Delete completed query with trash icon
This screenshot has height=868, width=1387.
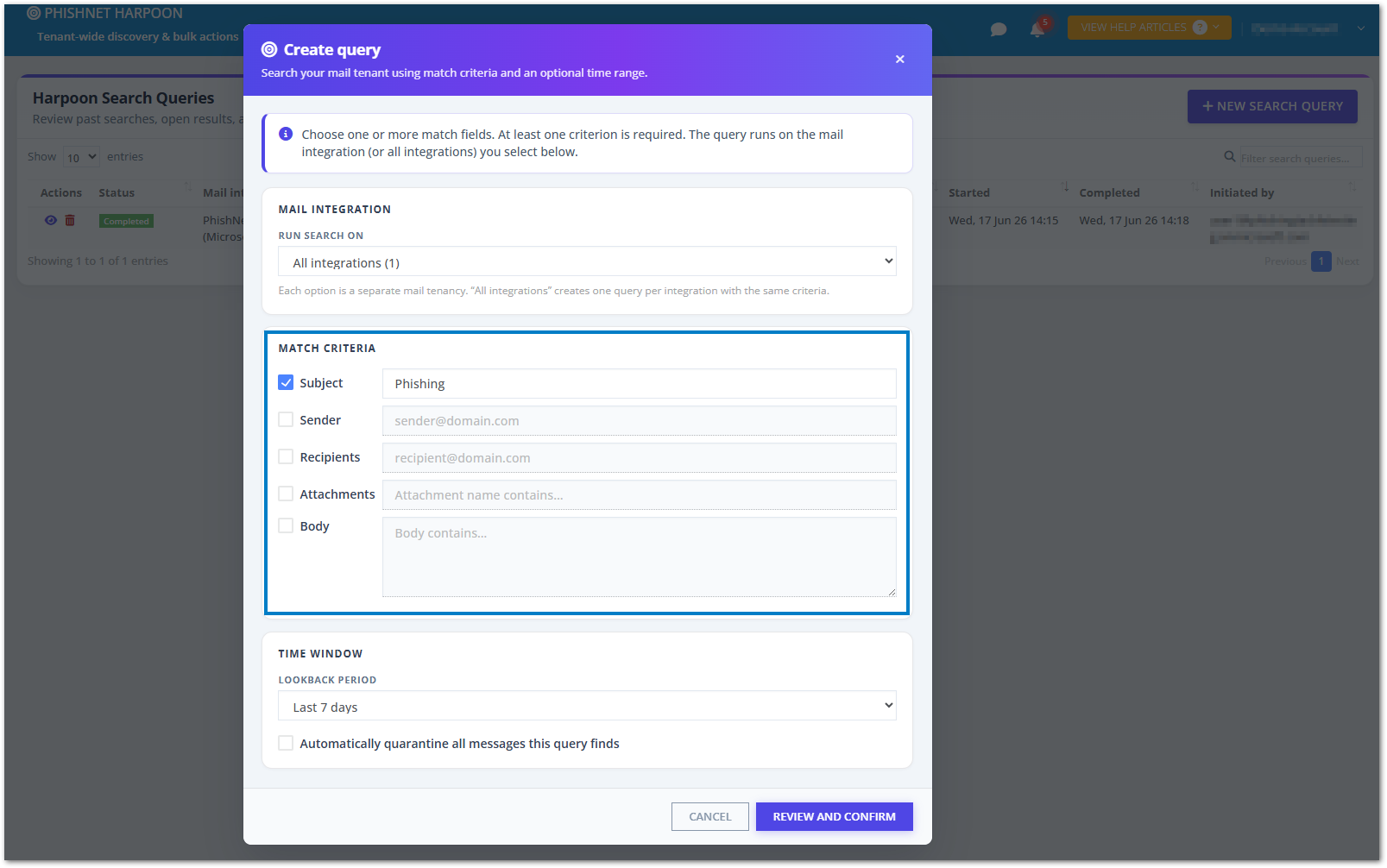pos(70,221)
